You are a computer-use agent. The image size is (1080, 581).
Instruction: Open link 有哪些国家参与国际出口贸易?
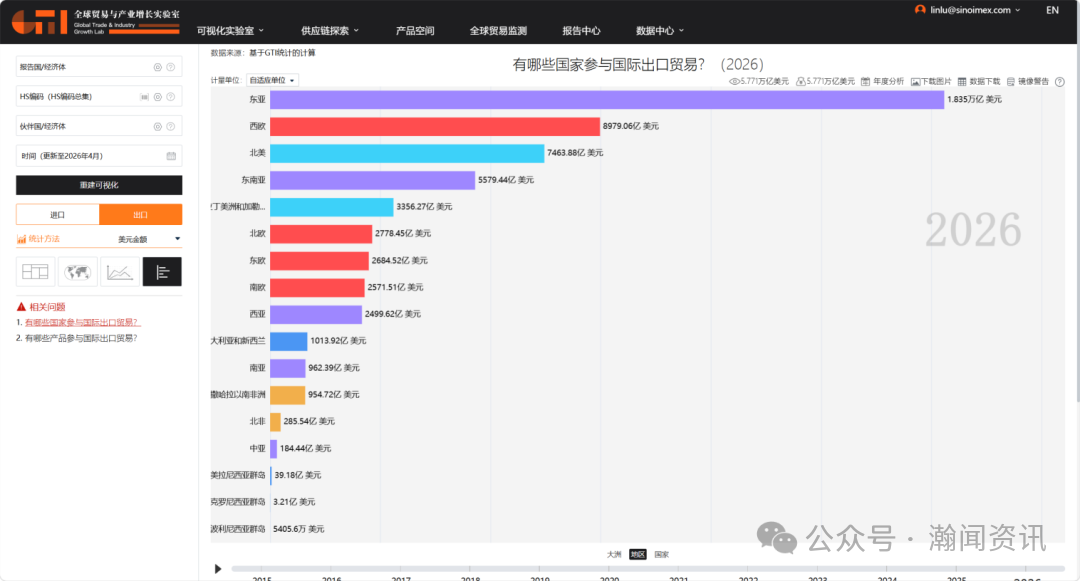[x=83, y=322]
